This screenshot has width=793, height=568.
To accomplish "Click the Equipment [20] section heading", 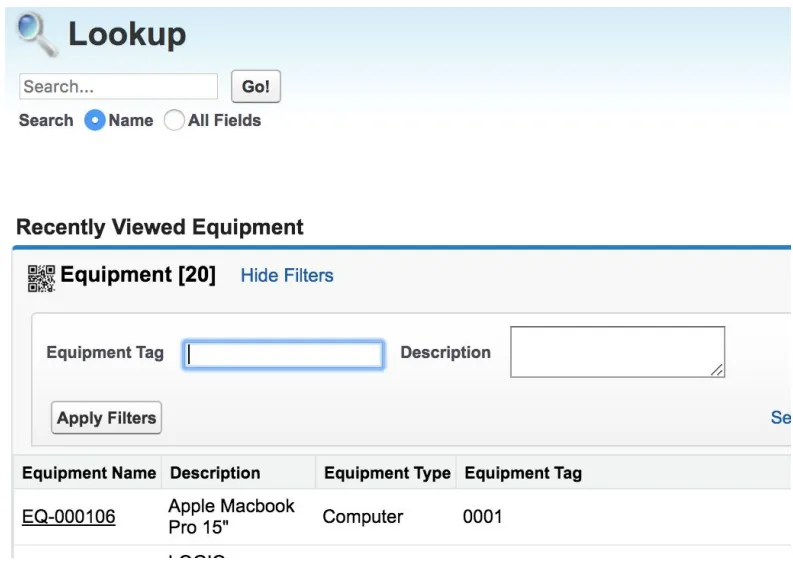I will 138,275.
